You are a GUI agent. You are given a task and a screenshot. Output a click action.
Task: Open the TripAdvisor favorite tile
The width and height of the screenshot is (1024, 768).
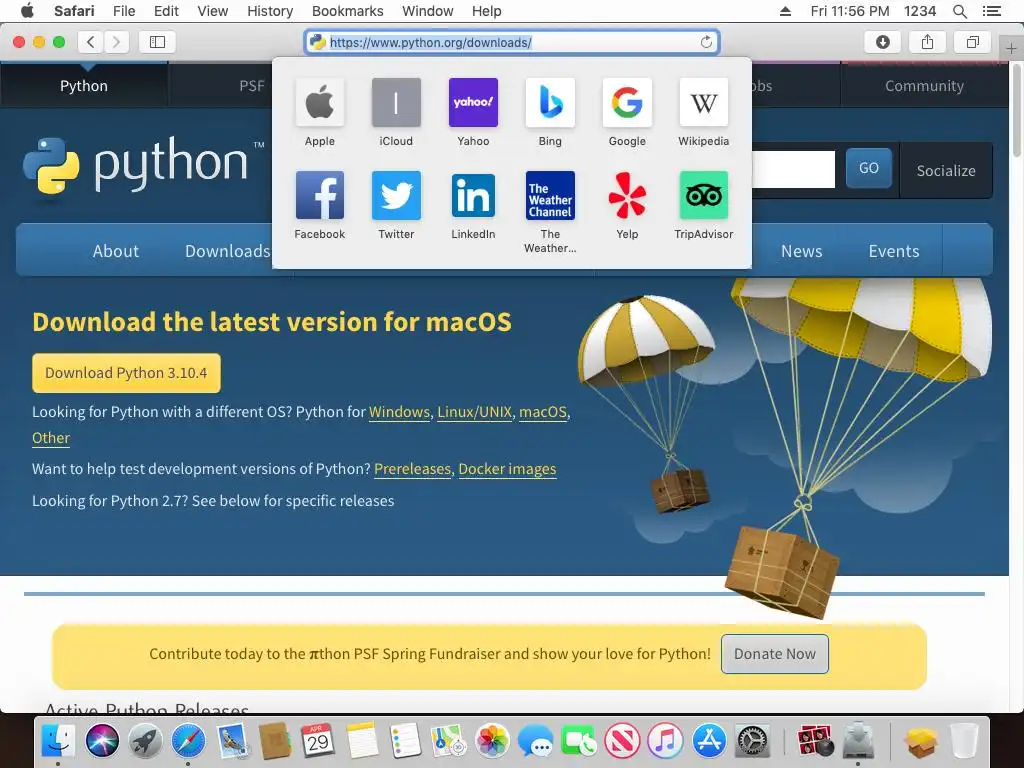703,195
